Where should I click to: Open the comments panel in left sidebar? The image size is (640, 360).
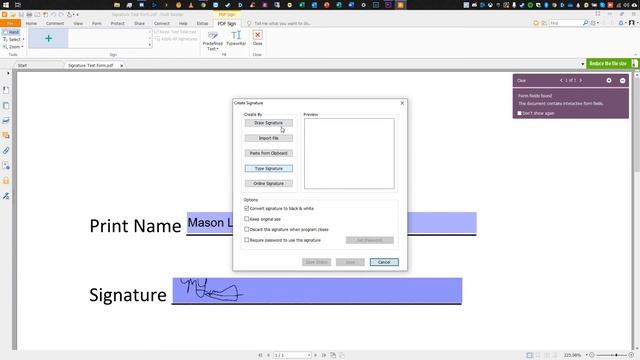6,135
